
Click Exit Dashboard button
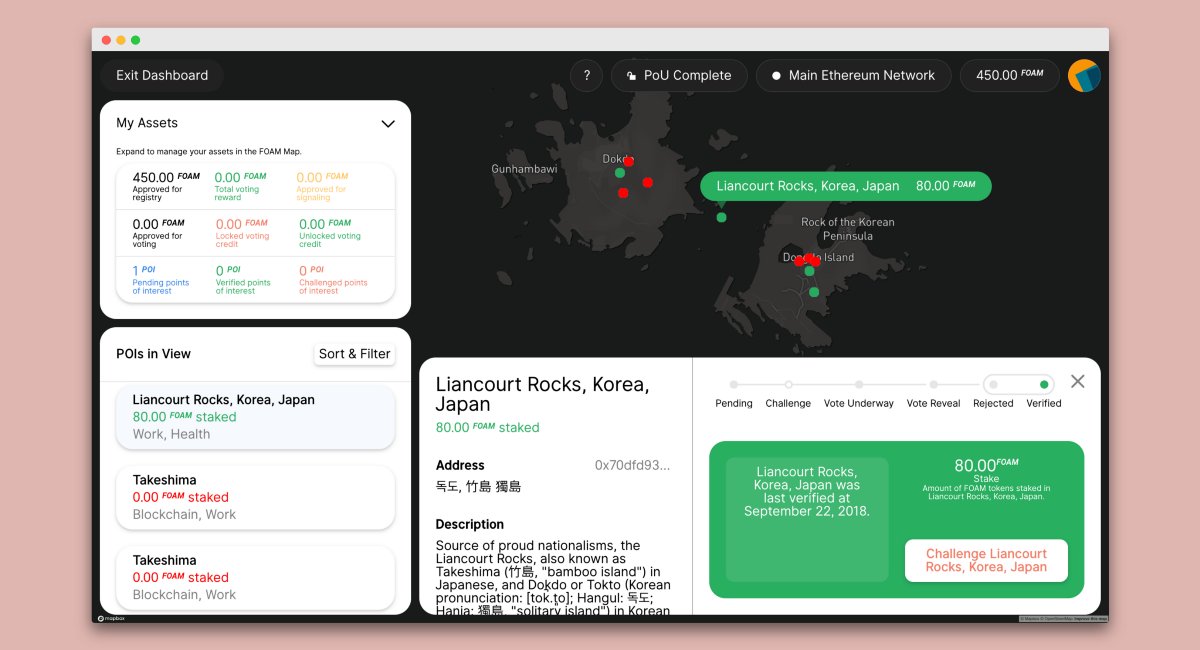click(162, 75)
